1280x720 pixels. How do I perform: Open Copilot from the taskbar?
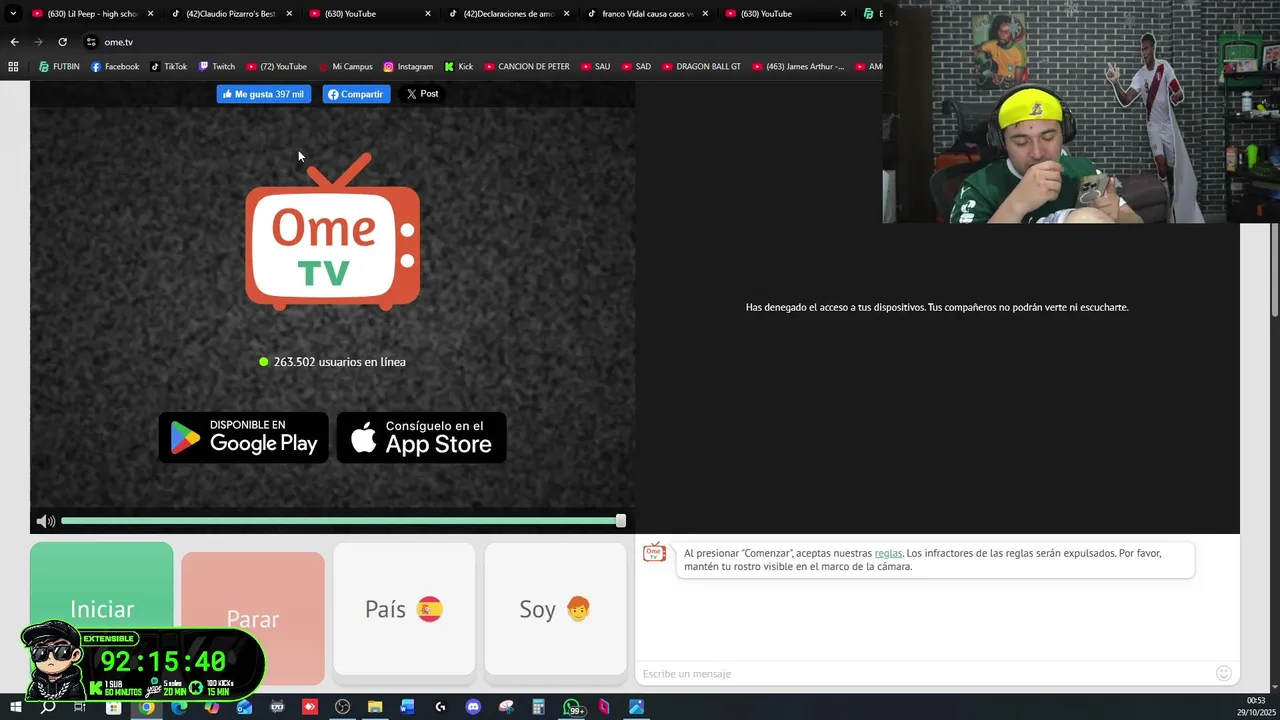[x=212, y=707]
